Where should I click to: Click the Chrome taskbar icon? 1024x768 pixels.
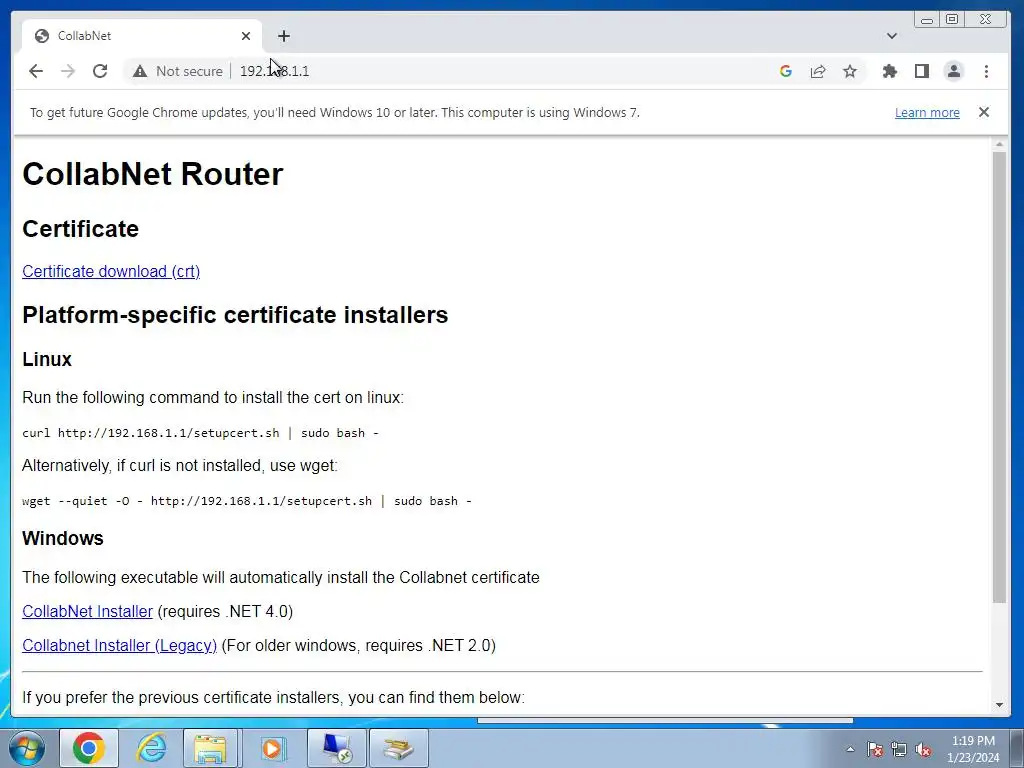click(89, 748)
